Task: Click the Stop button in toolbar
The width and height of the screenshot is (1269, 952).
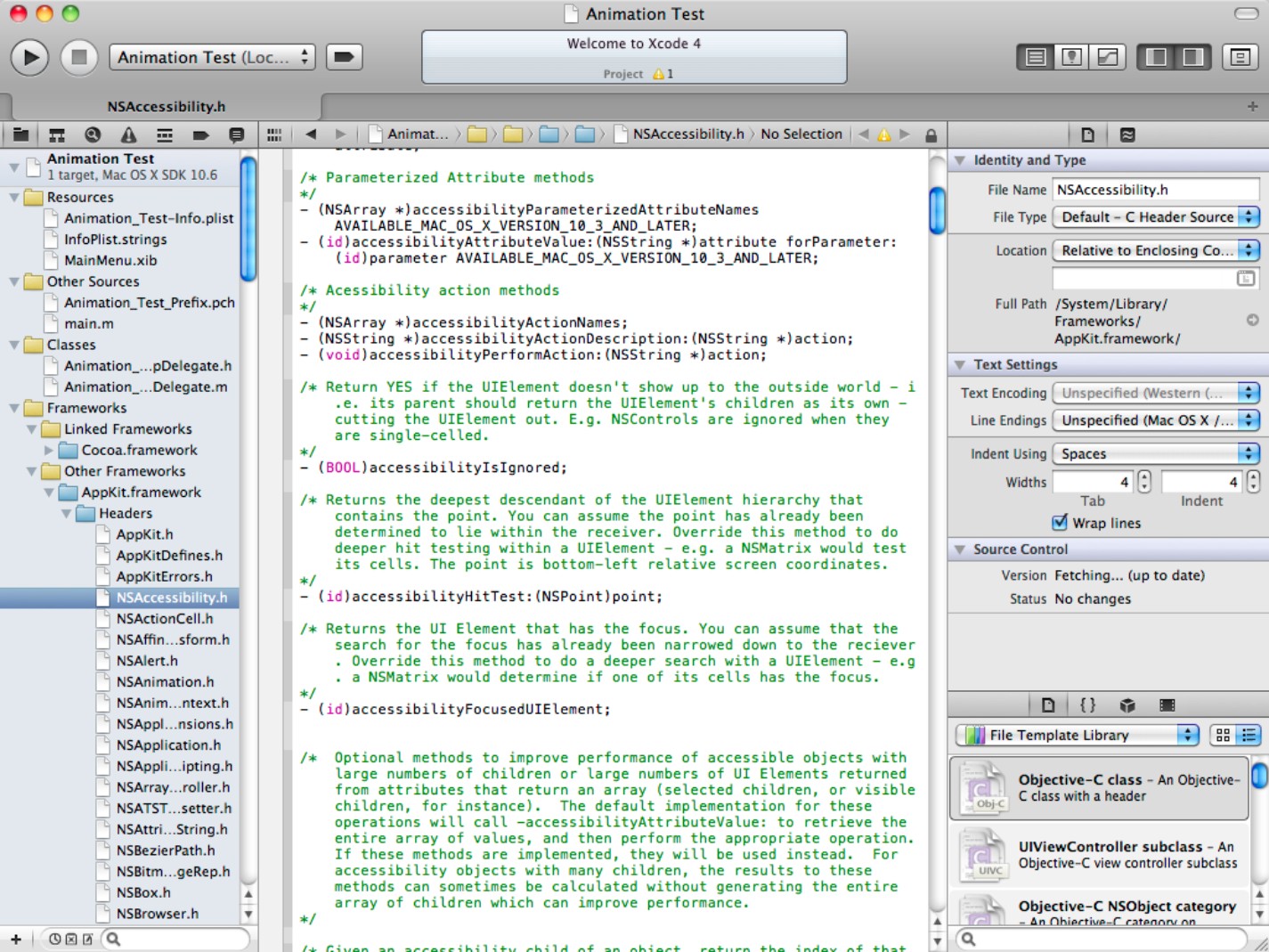Action: [78, 57]
